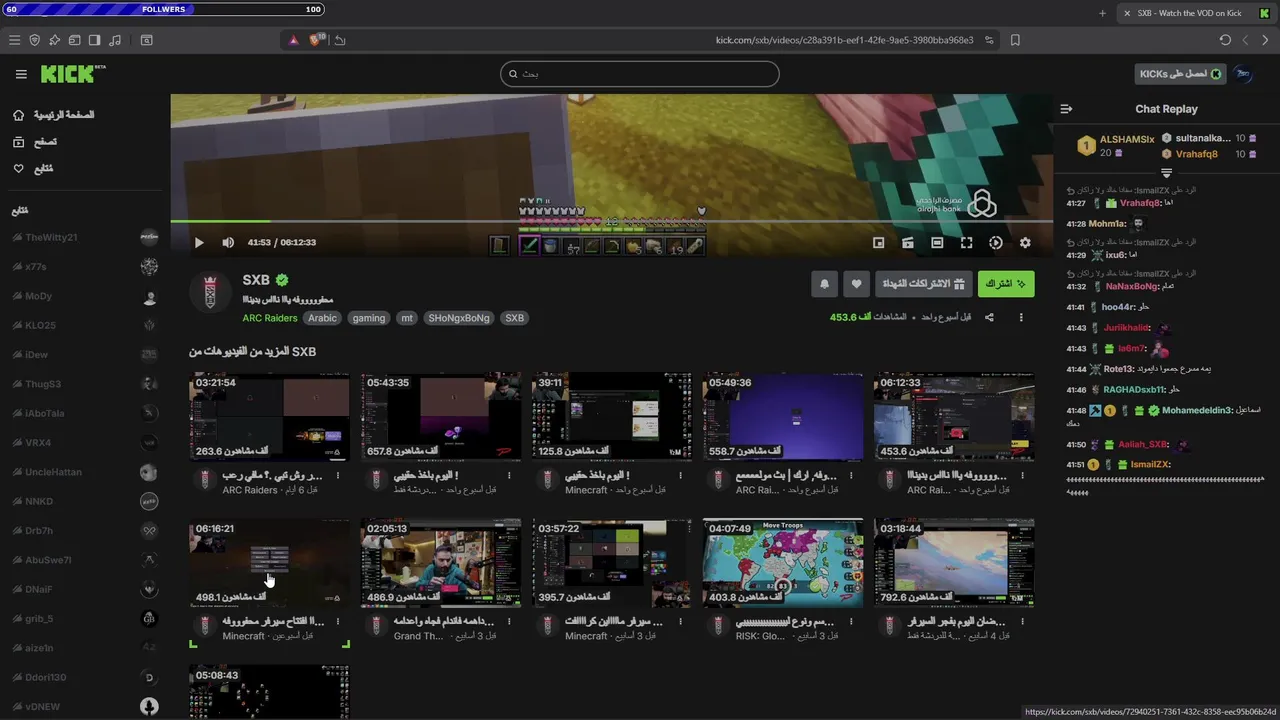Click the browser pin icon
1280x720 pixels.
coord(54,40)
